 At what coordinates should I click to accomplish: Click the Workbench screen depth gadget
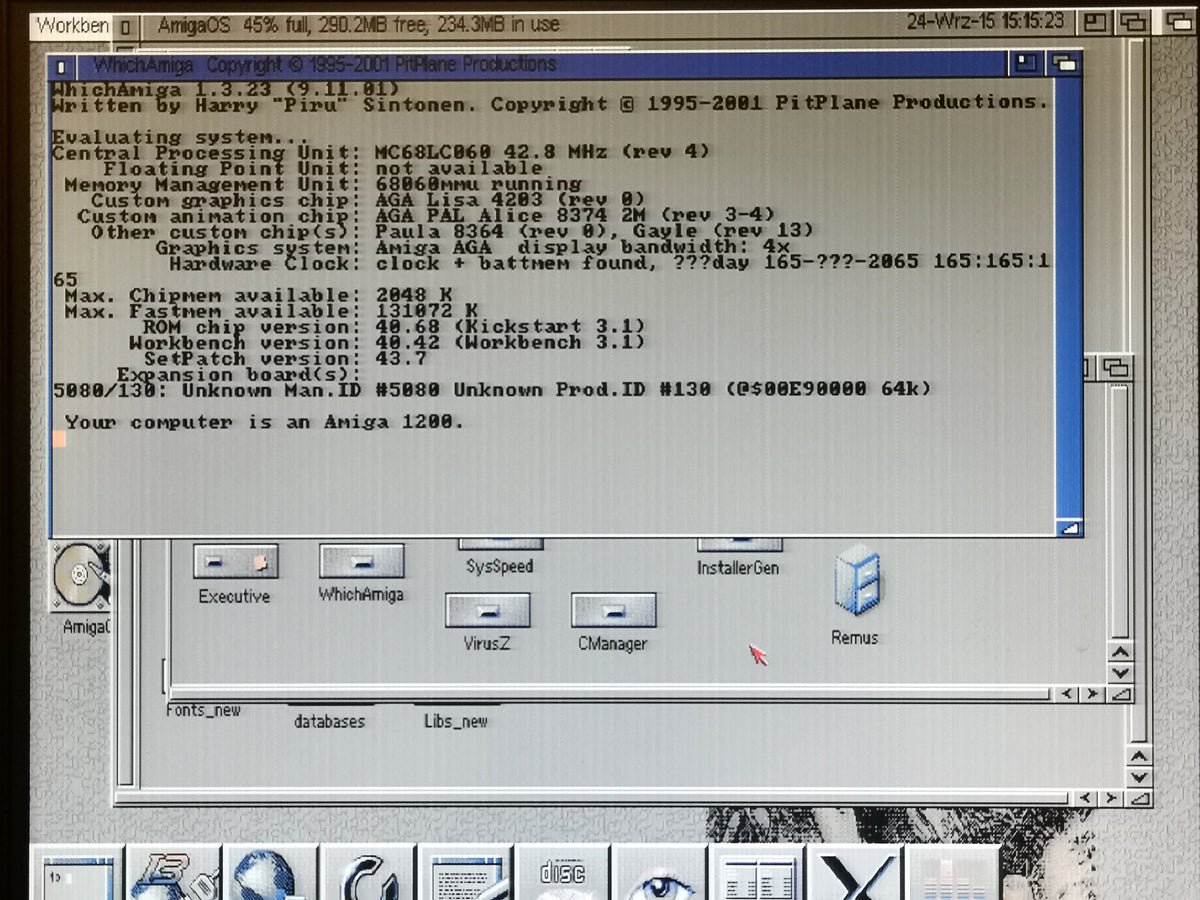point(1178,20)
